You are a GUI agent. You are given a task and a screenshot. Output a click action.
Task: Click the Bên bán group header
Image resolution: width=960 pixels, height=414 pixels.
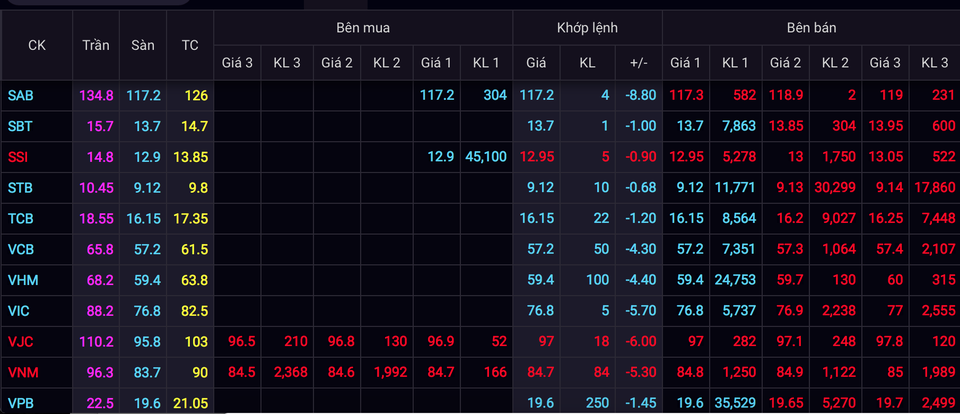(x=812, y=28)
